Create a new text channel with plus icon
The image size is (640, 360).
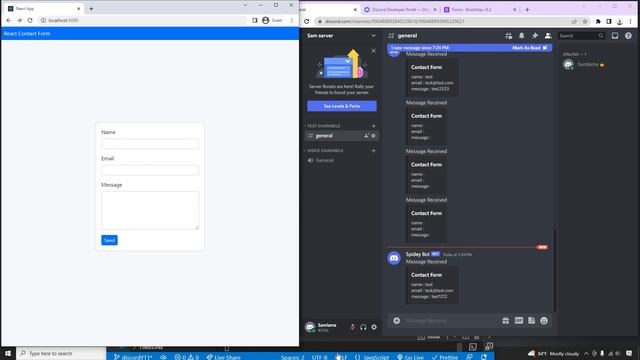point(373,126)
